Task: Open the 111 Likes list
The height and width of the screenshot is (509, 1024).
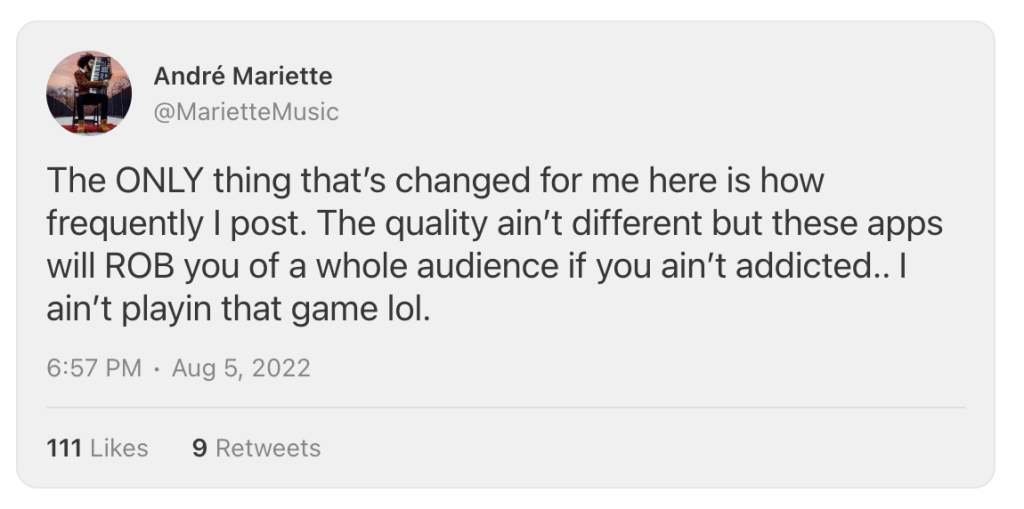Action: coord(97,448)
